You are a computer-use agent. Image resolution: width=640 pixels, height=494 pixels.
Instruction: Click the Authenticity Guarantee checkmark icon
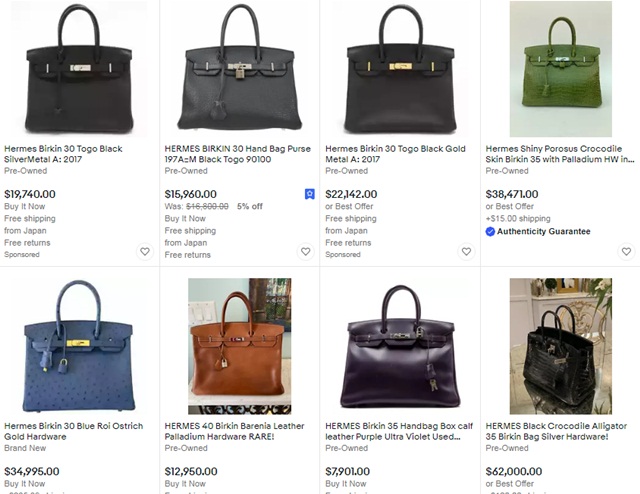coord(490,231)
